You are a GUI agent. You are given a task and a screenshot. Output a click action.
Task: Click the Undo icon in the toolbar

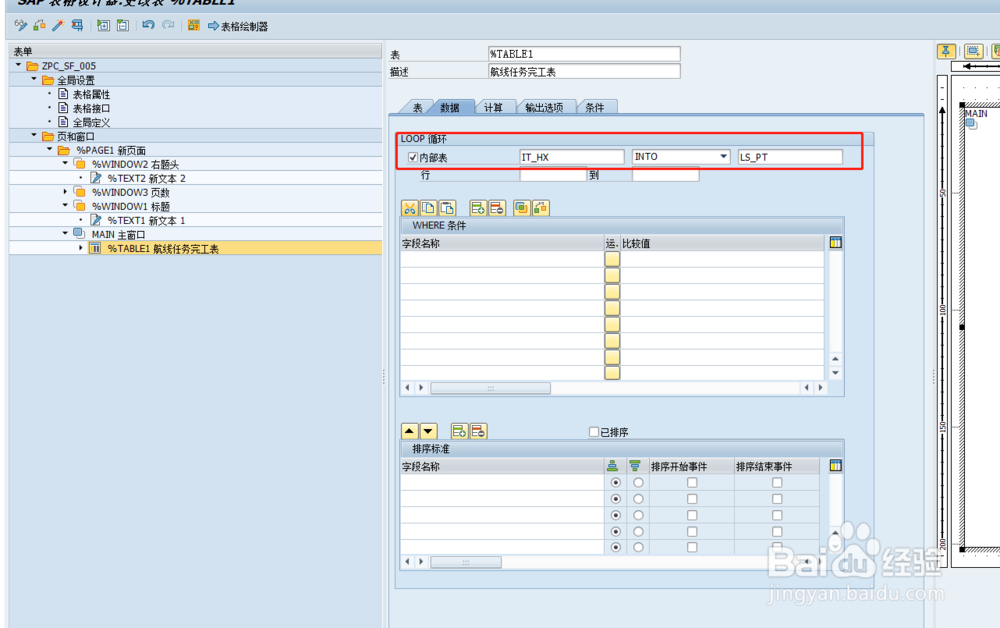click(x=148, y=27)
